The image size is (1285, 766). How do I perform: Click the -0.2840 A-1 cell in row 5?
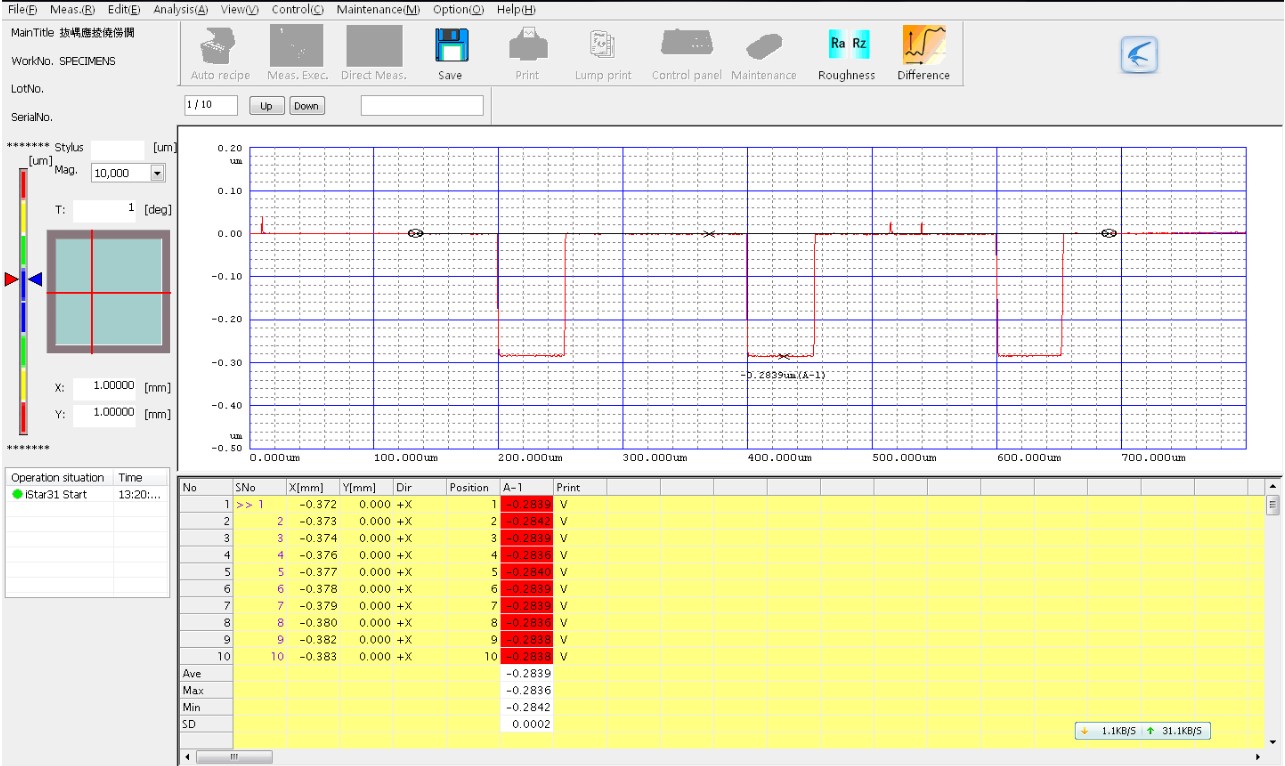point(527,572)
